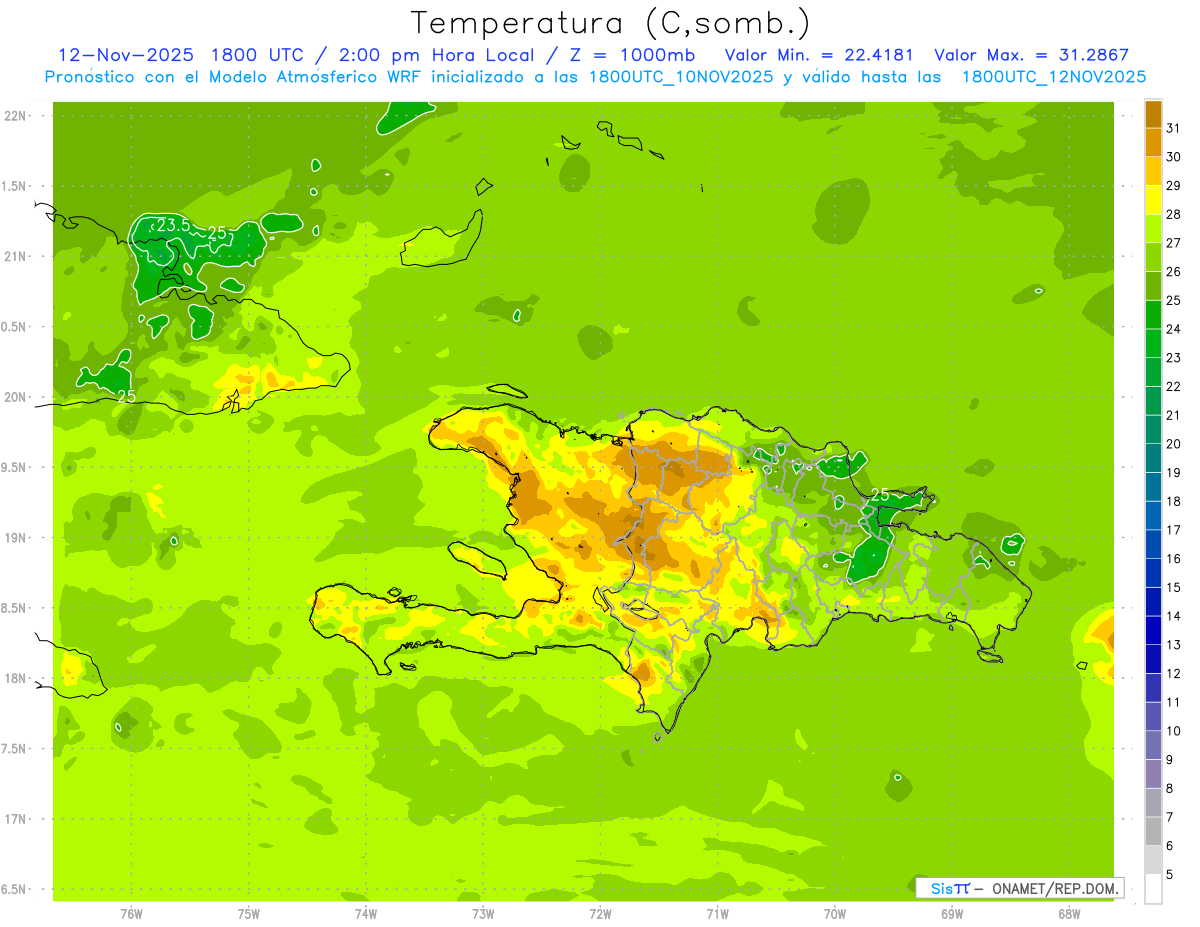The image size is (1200, 927).
Task: Pick the lime swatch between 27 and 28
Action: (x=1153, y=228)
